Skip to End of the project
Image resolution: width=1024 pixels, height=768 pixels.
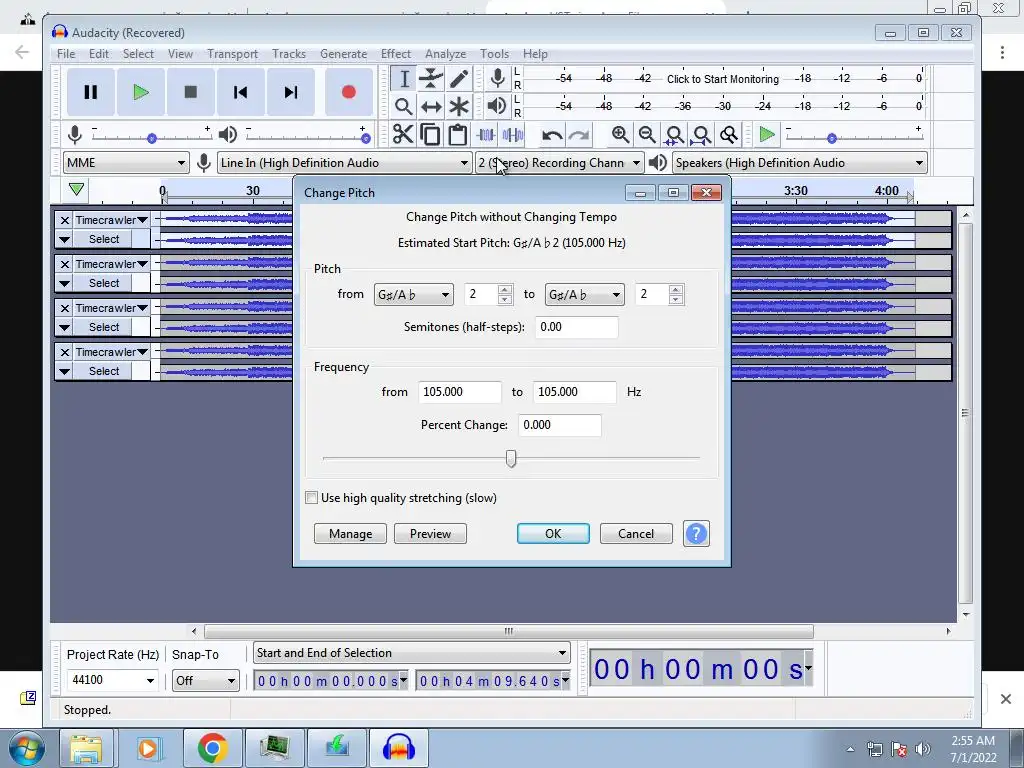click(291, 92)
